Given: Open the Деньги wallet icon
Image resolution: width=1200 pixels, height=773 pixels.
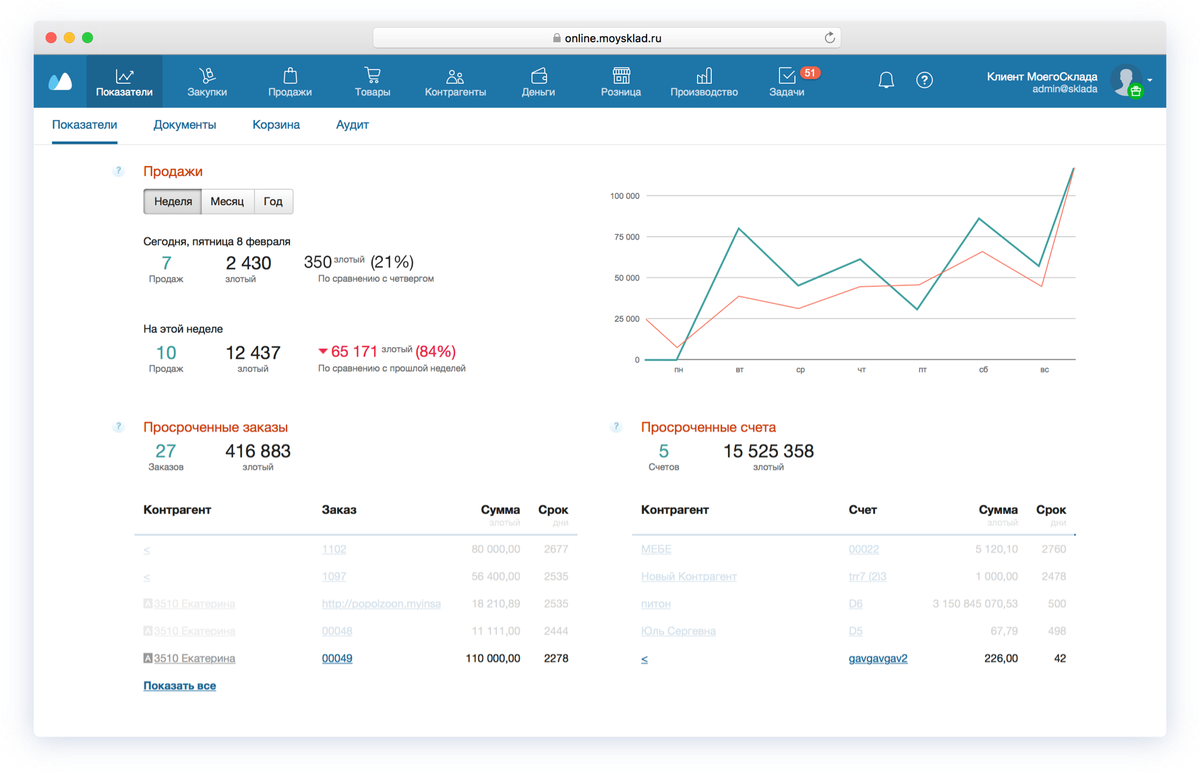Looking at the screenshot, I should 538,75.
